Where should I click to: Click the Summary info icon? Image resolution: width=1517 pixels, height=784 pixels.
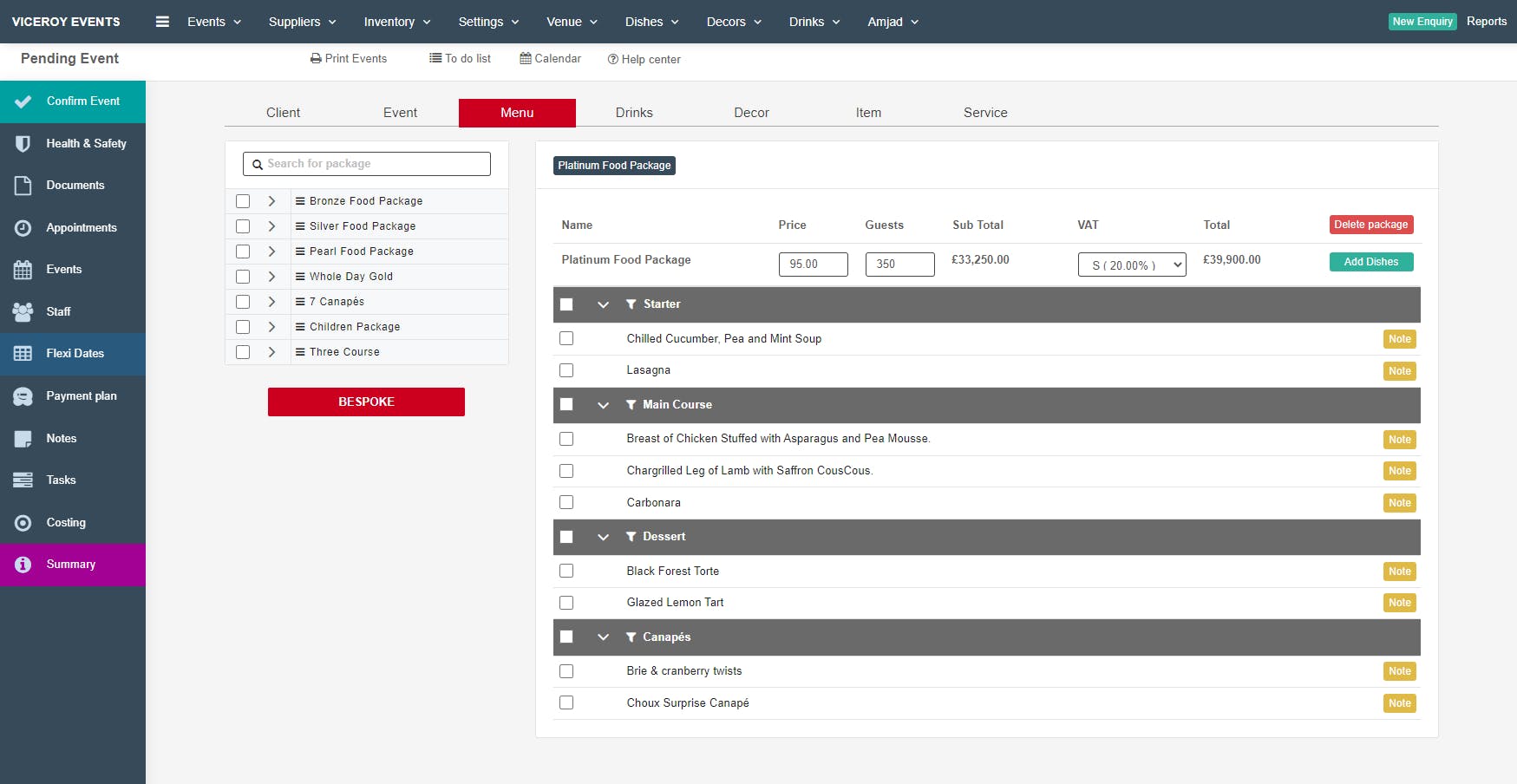click(23, 565)
